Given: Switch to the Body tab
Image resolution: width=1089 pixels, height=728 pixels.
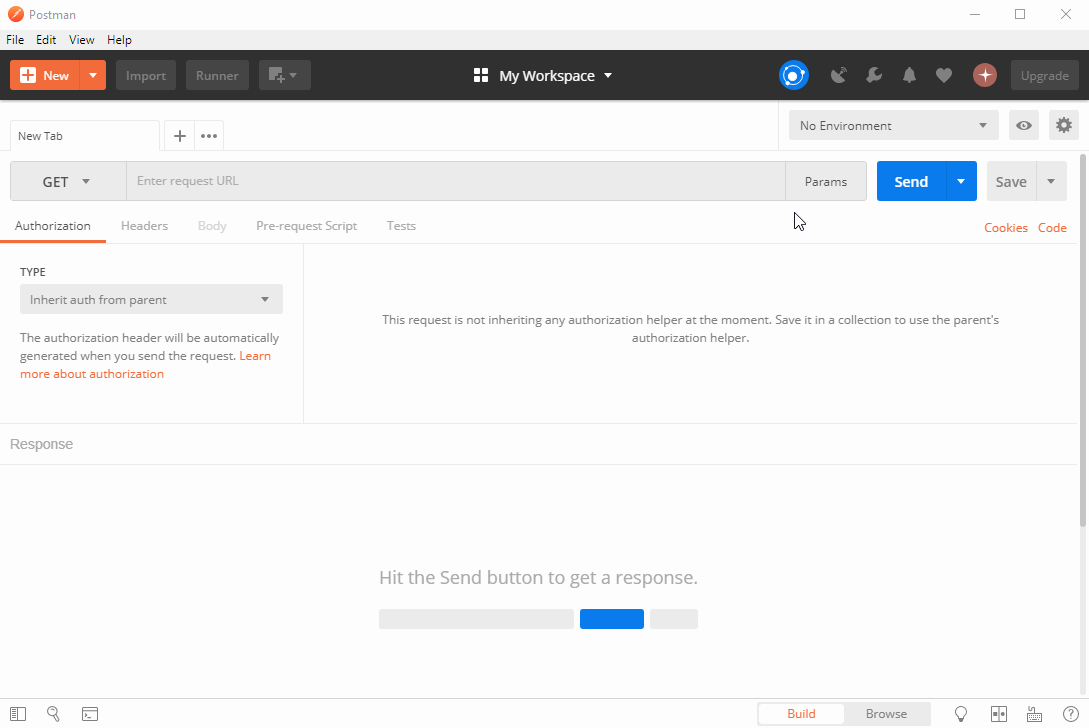Looking at the screenshot, I should pos(212,226).
